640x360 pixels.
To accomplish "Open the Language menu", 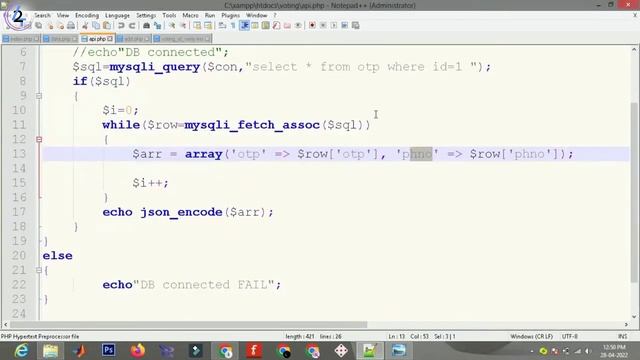I will (x=117, y=15).
